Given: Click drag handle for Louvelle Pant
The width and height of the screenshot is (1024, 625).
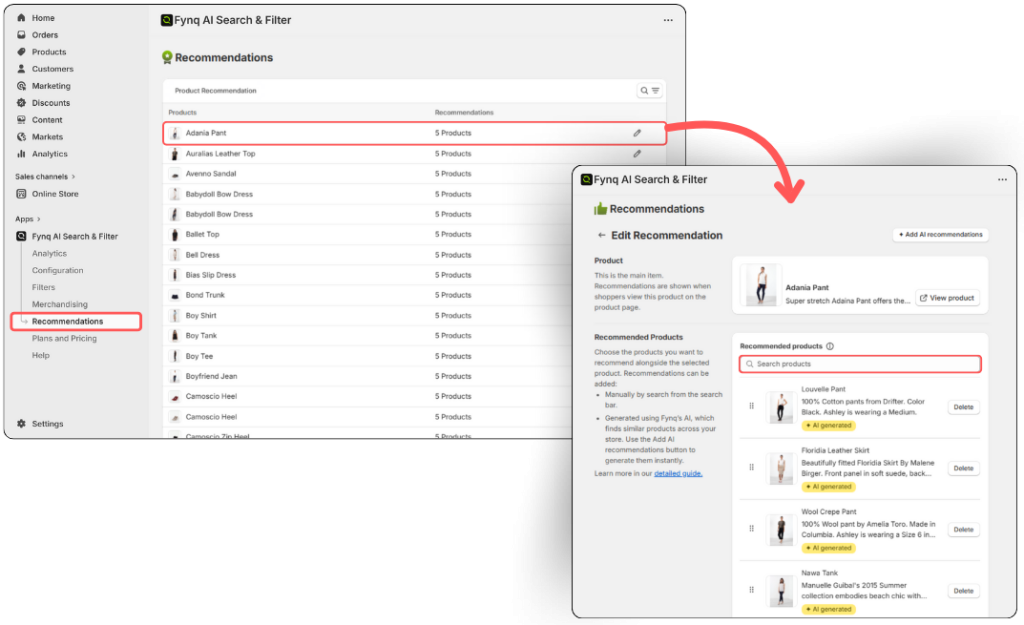Looking at the screenshot, I should [752, 406].
